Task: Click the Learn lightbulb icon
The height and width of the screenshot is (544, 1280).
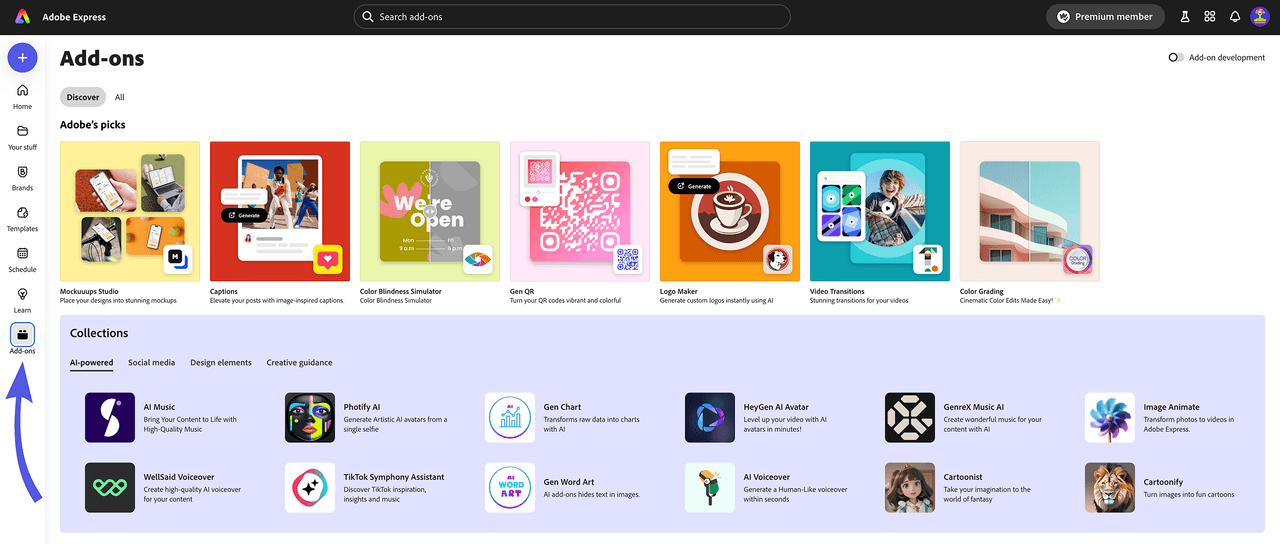Action: click(22, 295)
